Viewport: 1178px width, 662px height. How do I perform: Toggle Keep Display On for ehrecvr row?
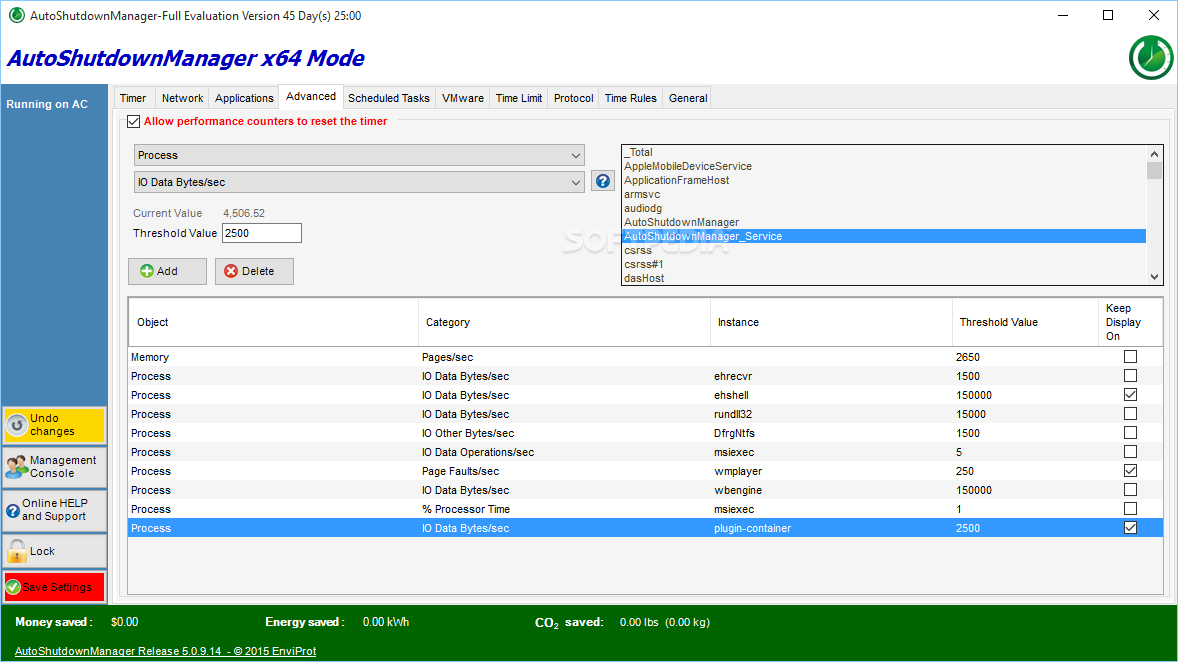[1130, 376]
